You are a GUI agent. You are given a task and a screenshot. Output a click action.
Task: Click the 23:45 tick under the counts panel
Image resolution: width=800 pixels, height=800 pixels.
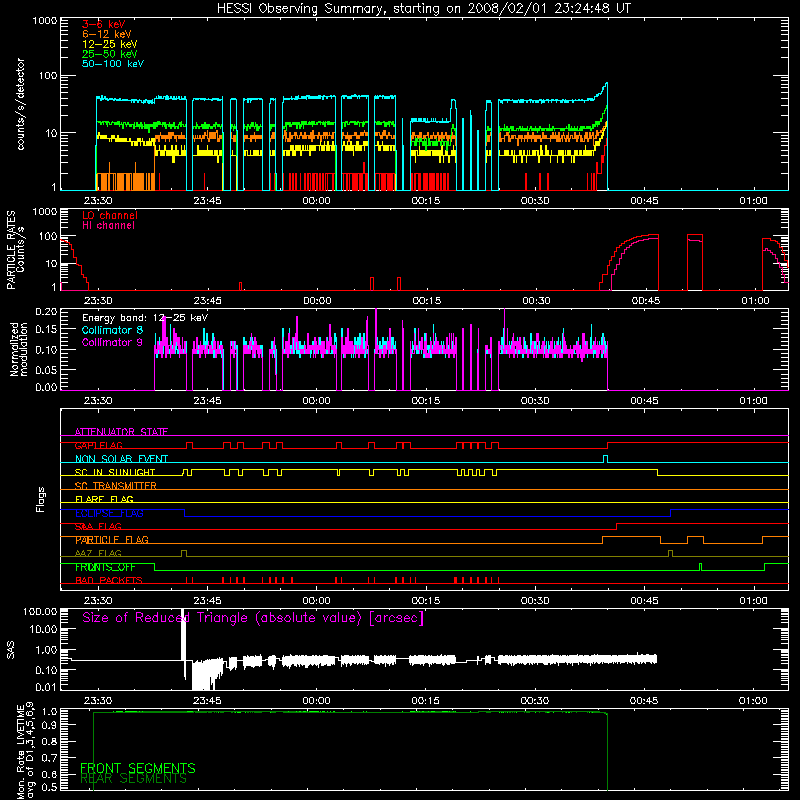[x=207, y=201]
